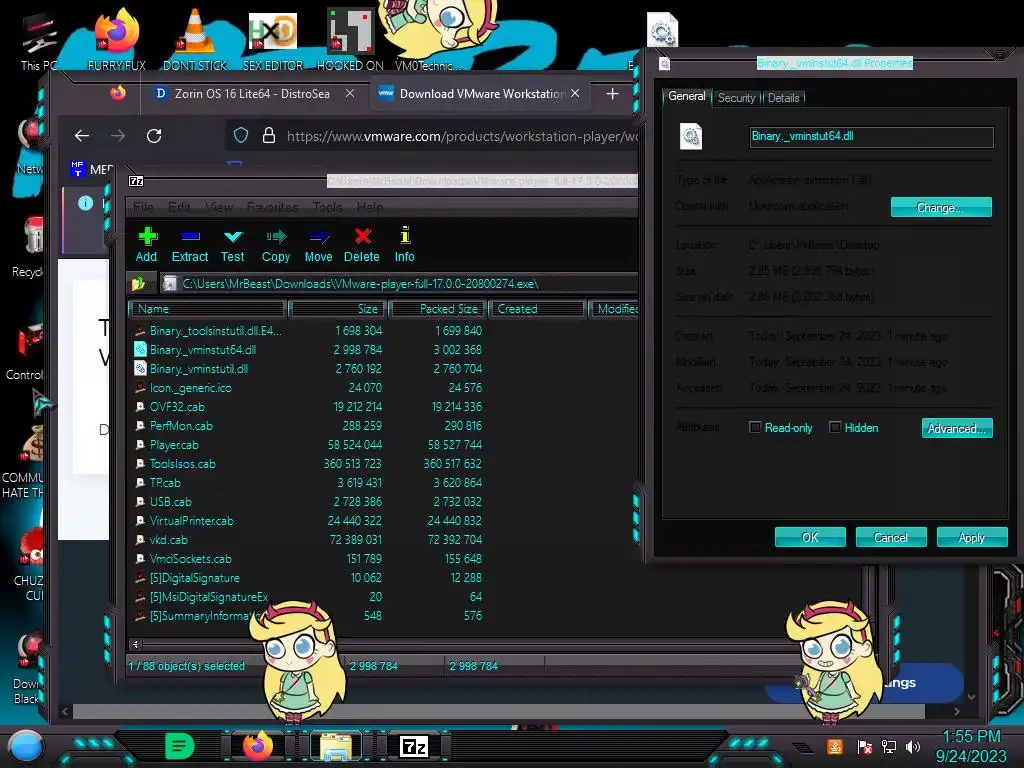Click the Move toolbar icon in 7-Zip
Viewport: 1024px width, 768px height.
tap(319, 245)
